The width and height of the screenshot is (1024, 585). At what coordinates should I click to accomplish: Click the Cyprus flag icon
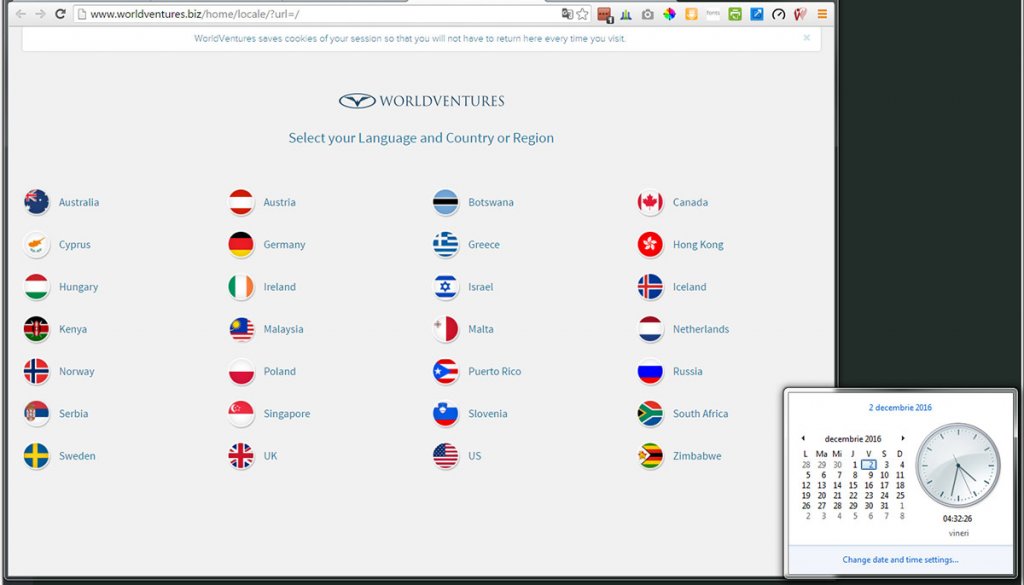point(37,245)
